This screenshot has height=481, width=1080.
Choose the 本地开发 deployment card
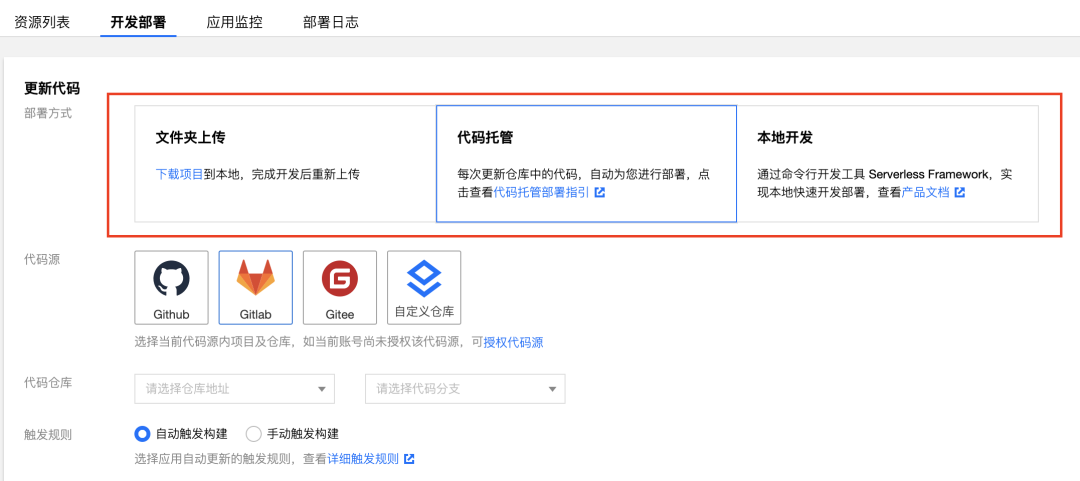pyautogui.click(x=887, y=163)
